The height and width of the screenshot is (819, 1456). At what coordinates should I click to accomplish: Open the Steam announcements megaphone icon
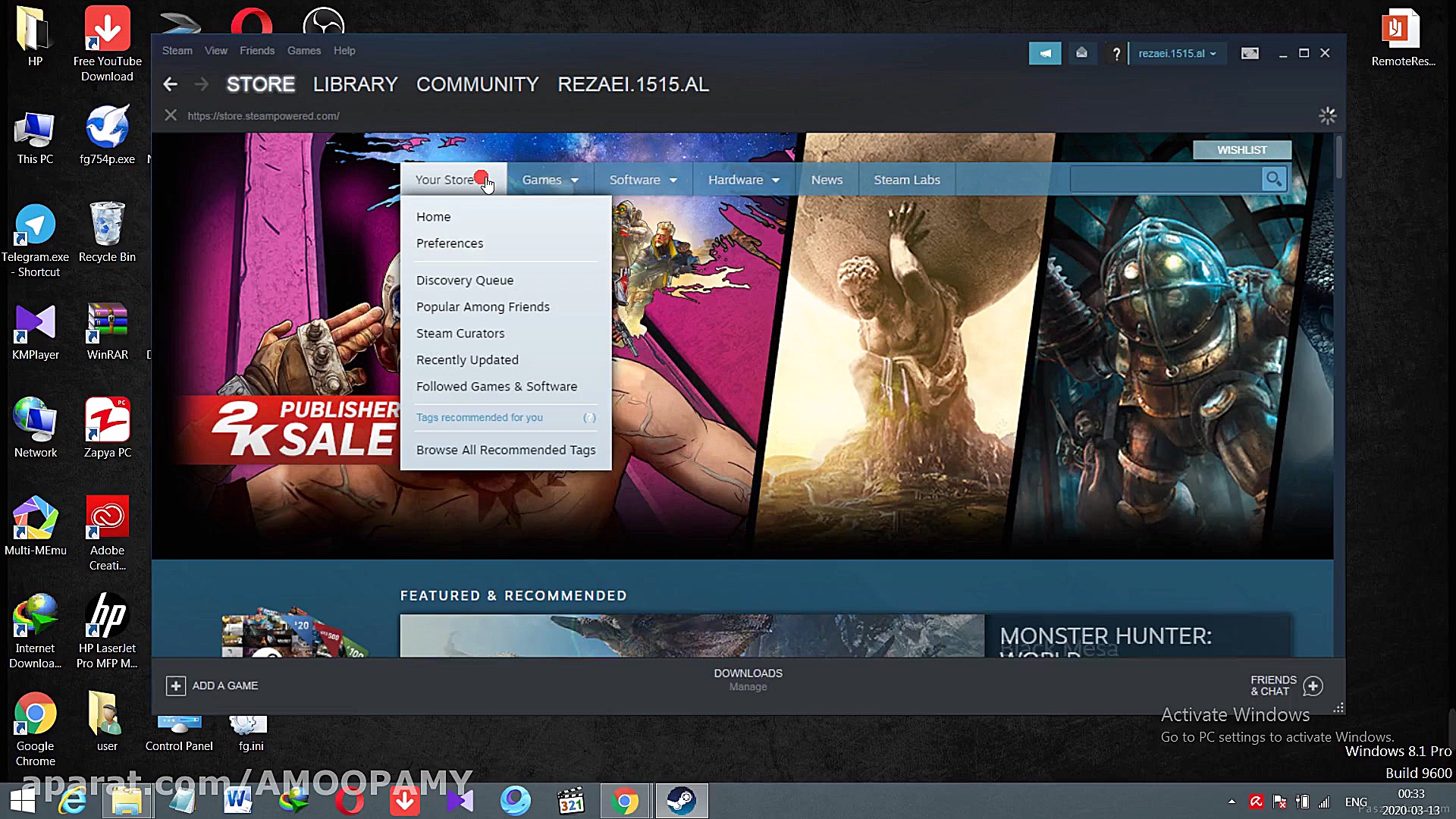click(x=1044, y=53)
